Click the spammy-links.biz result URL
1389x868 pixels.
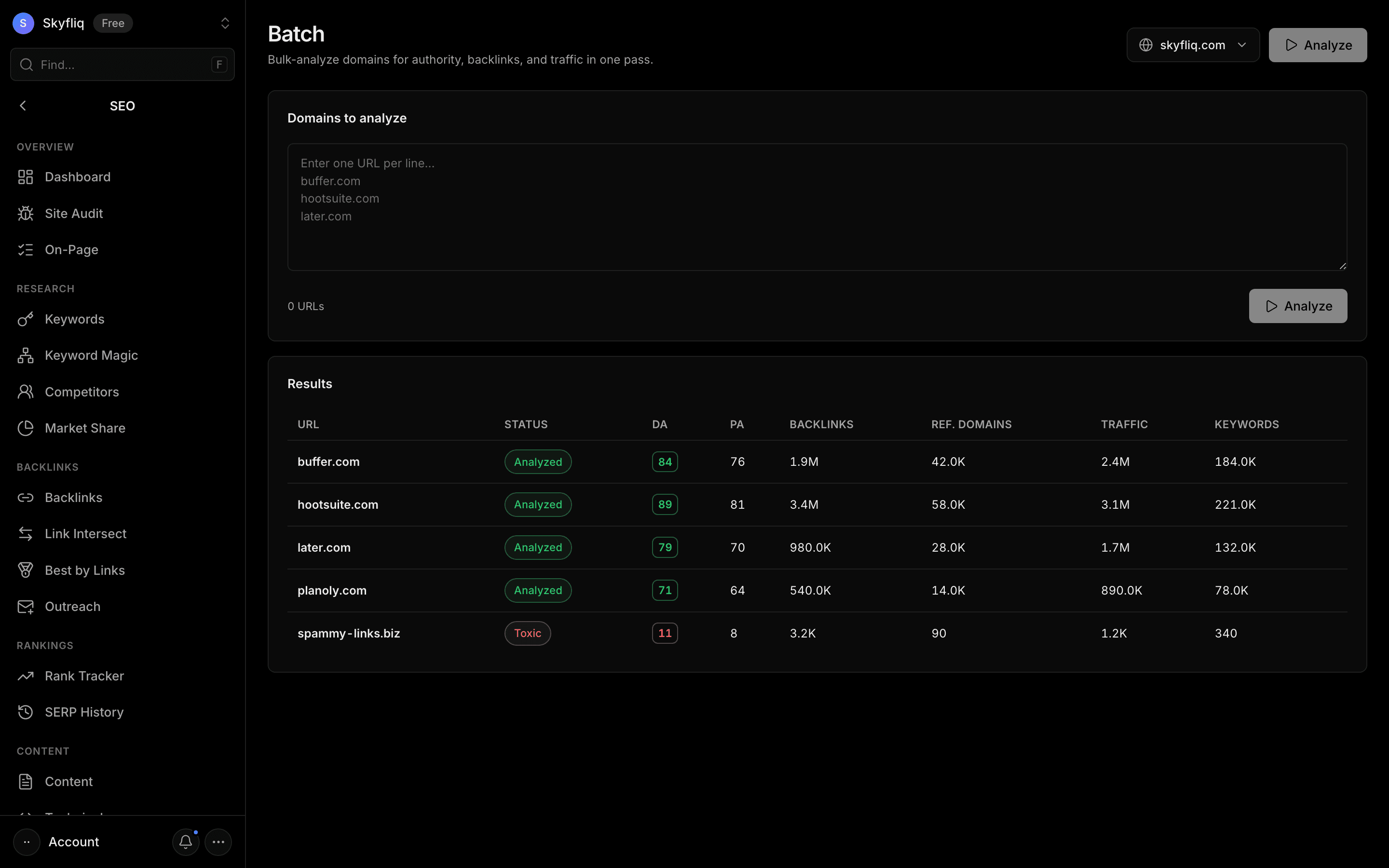348,633
